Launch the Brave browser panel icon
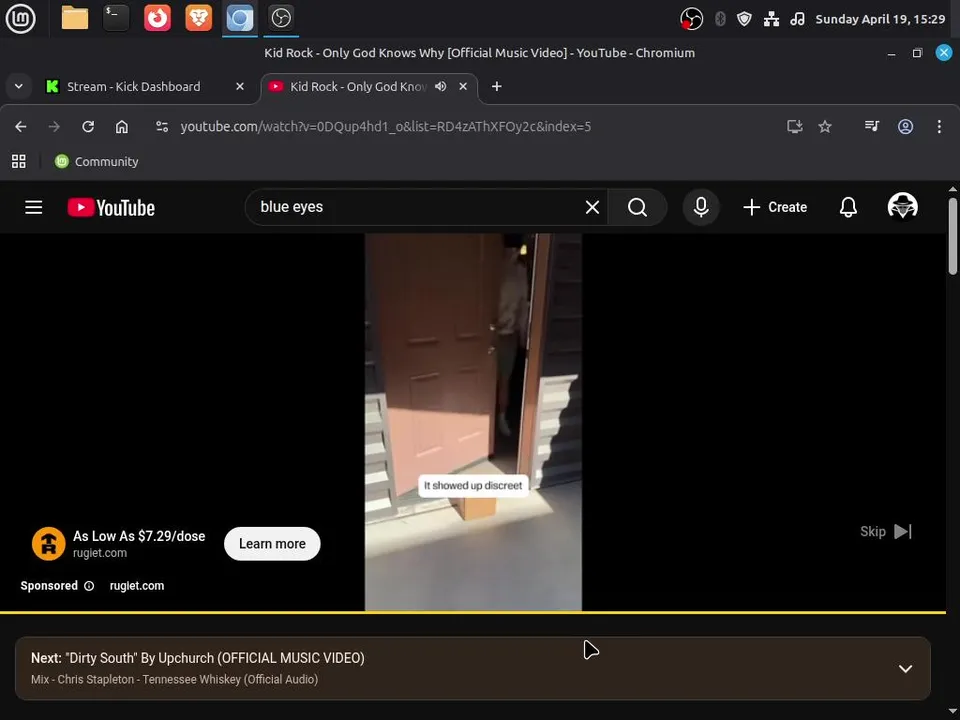The height and width of the screenshot is (720, 960). (x=198, y=18)
